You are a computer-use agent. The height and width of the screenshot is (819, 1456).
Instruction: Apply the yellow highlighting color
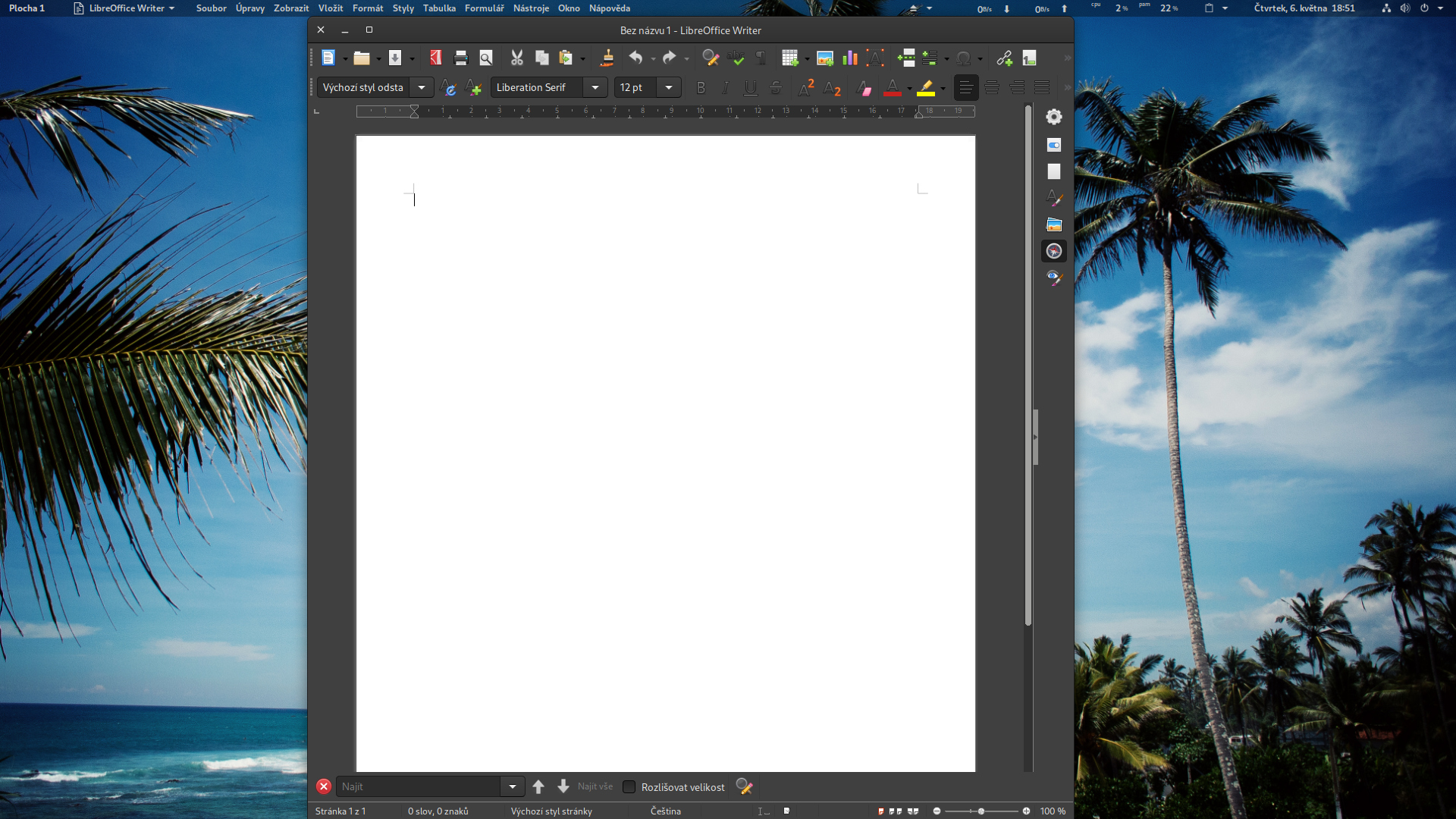point(926,88)
